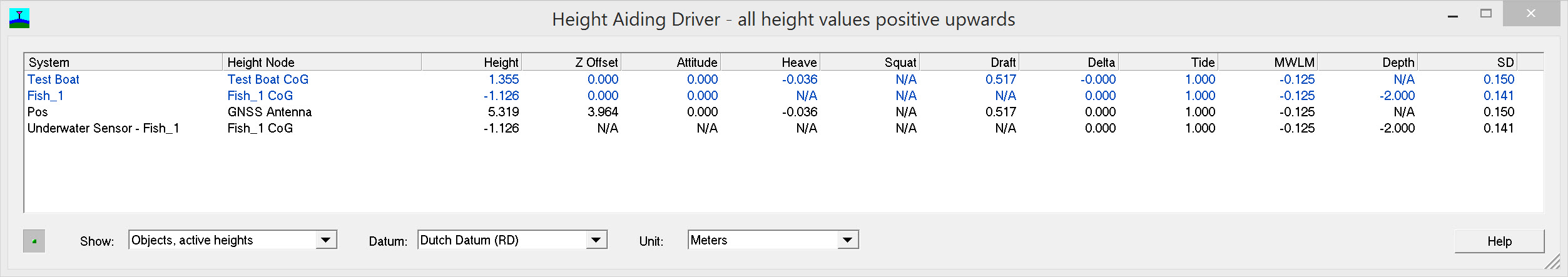Image resolution: width=1568 pixels, height=277 pixels.
Task: Click the small green indicator button
Action: [x=34, y=241]
